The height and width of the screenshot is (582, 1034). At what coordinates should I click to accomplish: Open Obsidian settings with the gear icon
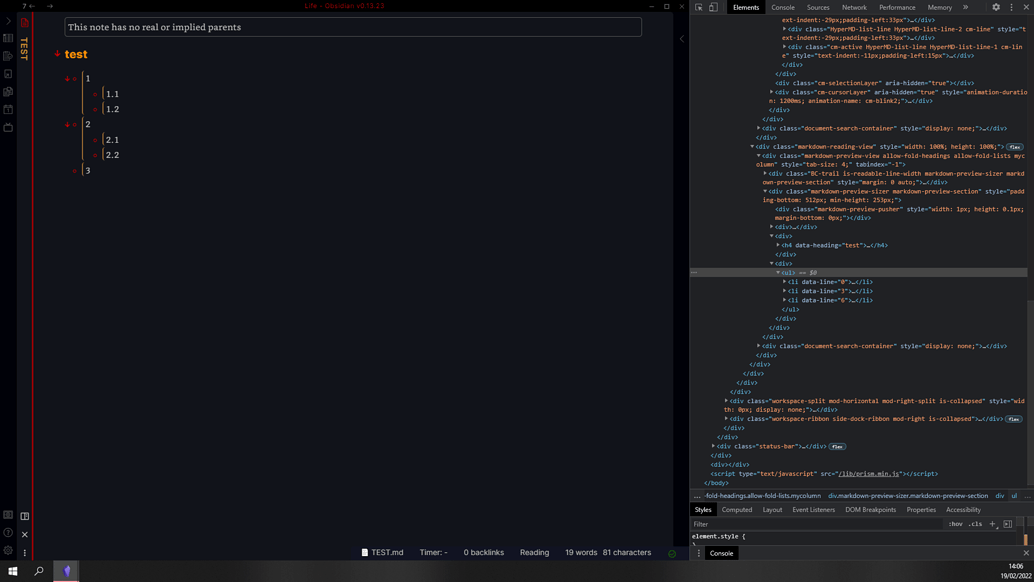pyautogui.click(x=8, y=550)
